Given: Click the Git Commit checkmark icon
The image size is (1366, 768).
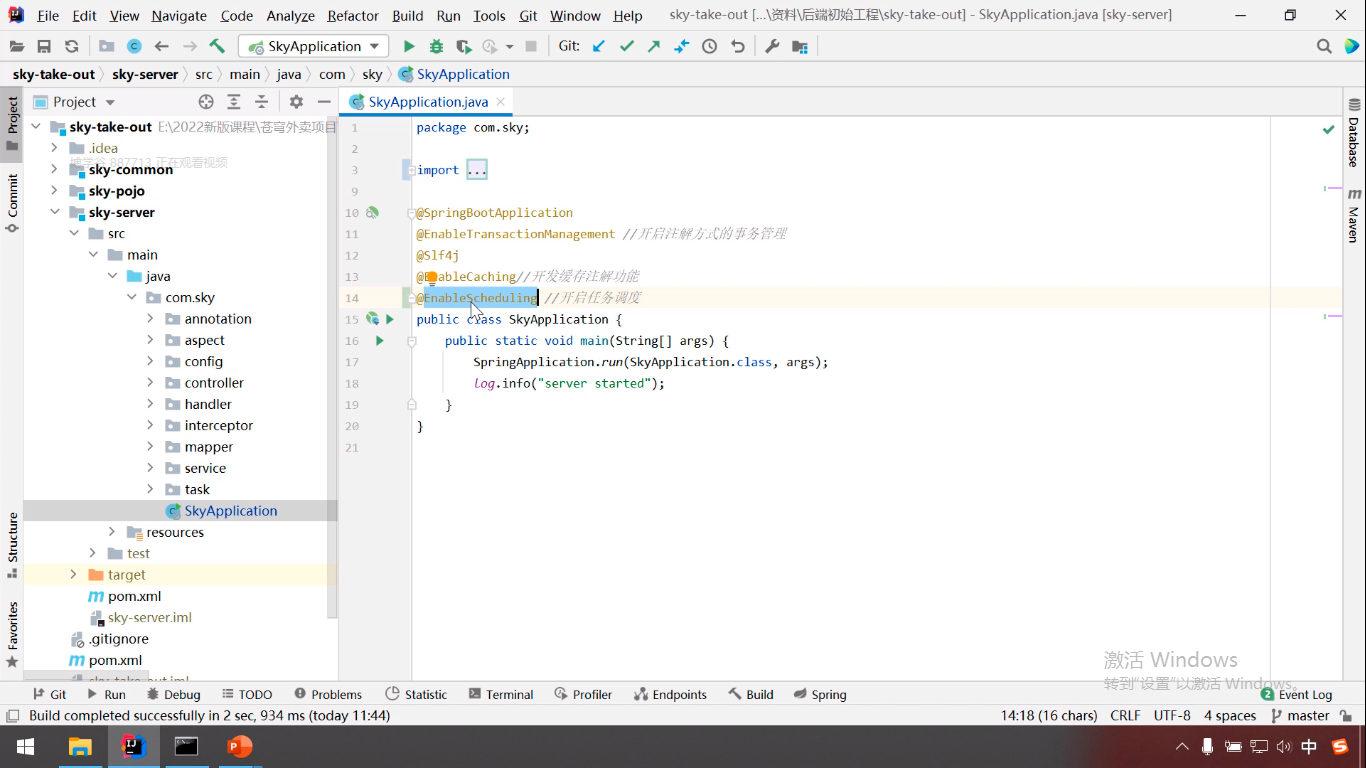Looking at the screenshot, I should coord(627,47).
